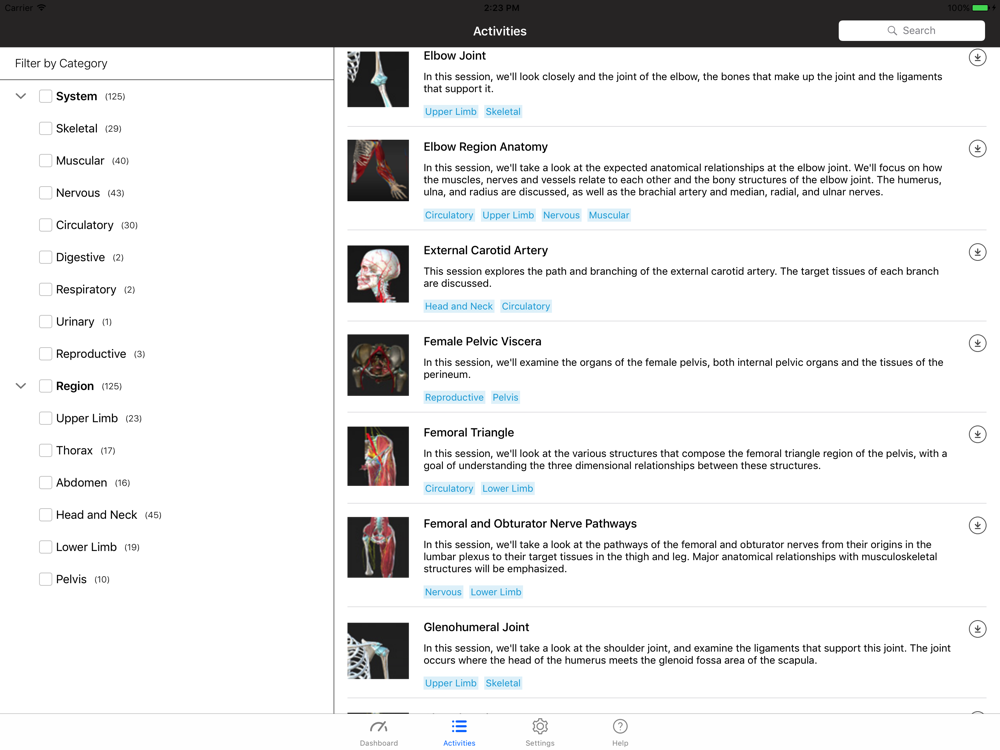This screenshot has width=1000, height=750.
Task: Check the Respiratory filter checkbox
Action: click(45, 290)
